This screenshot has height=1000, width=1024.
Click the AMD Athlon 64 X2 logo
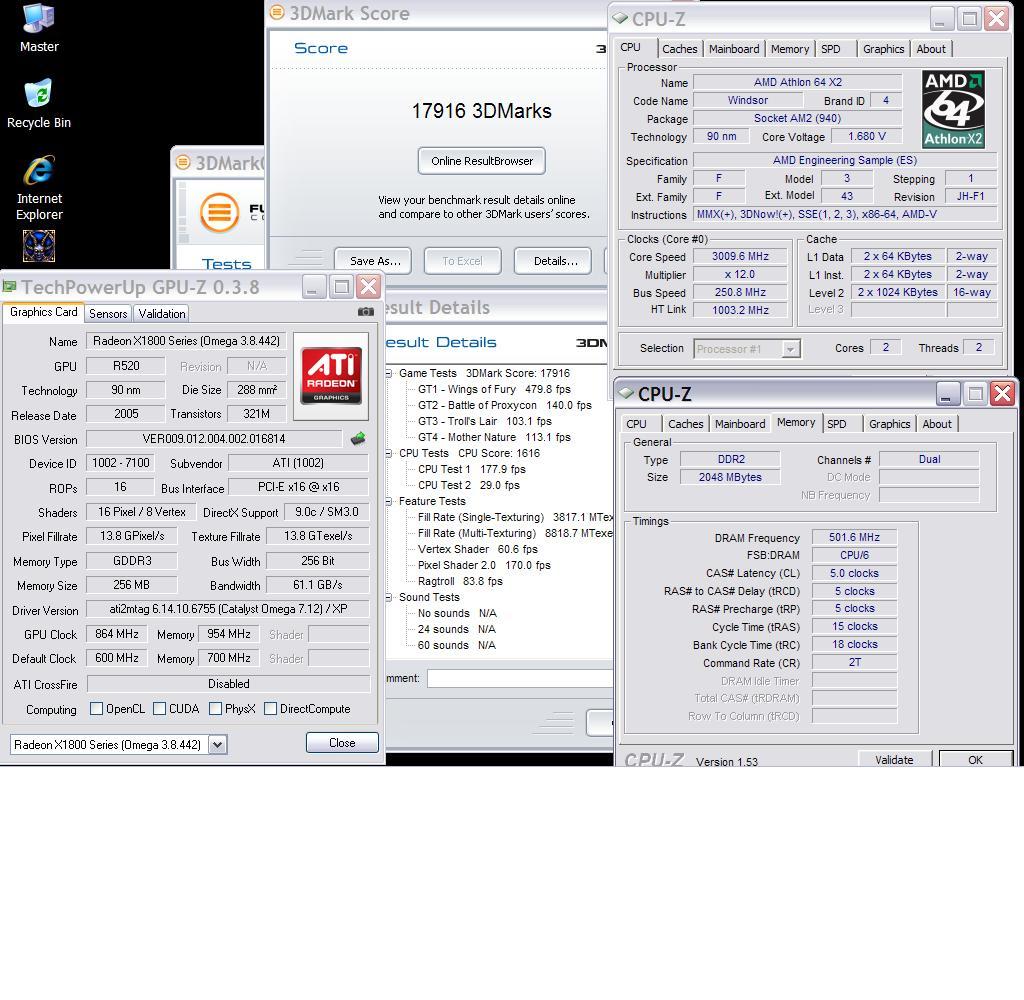953,109
